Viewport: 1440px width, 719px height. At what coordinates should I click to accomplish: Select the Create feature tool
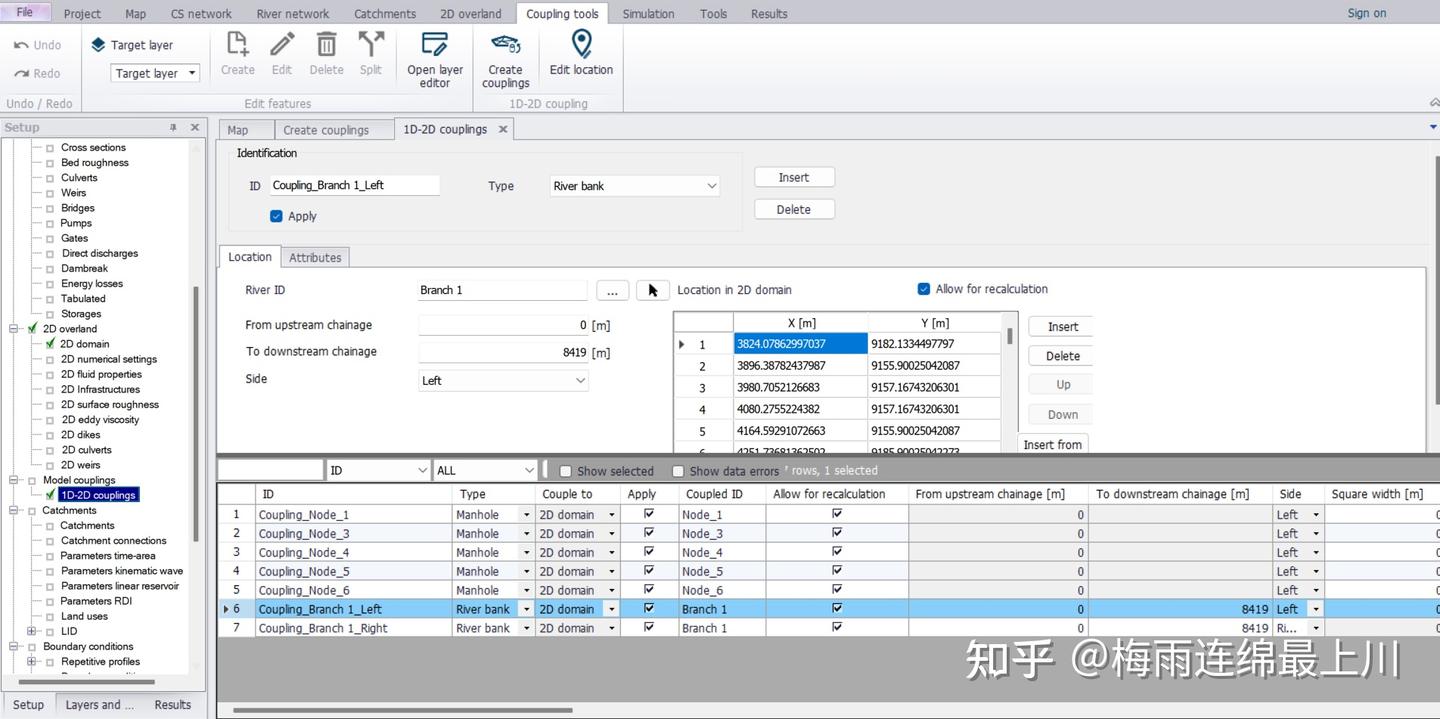pyautogui.click(x=237, y=54)
